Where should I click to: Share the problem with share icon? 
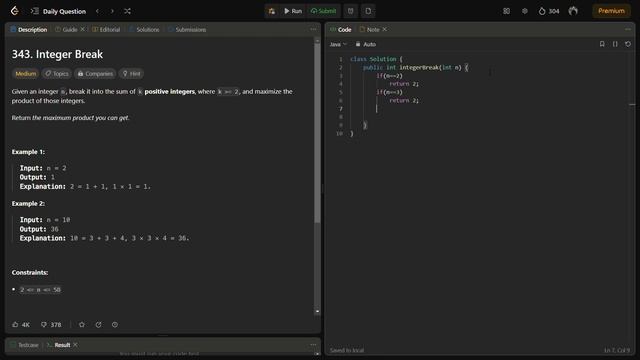(x=98, y=324)
